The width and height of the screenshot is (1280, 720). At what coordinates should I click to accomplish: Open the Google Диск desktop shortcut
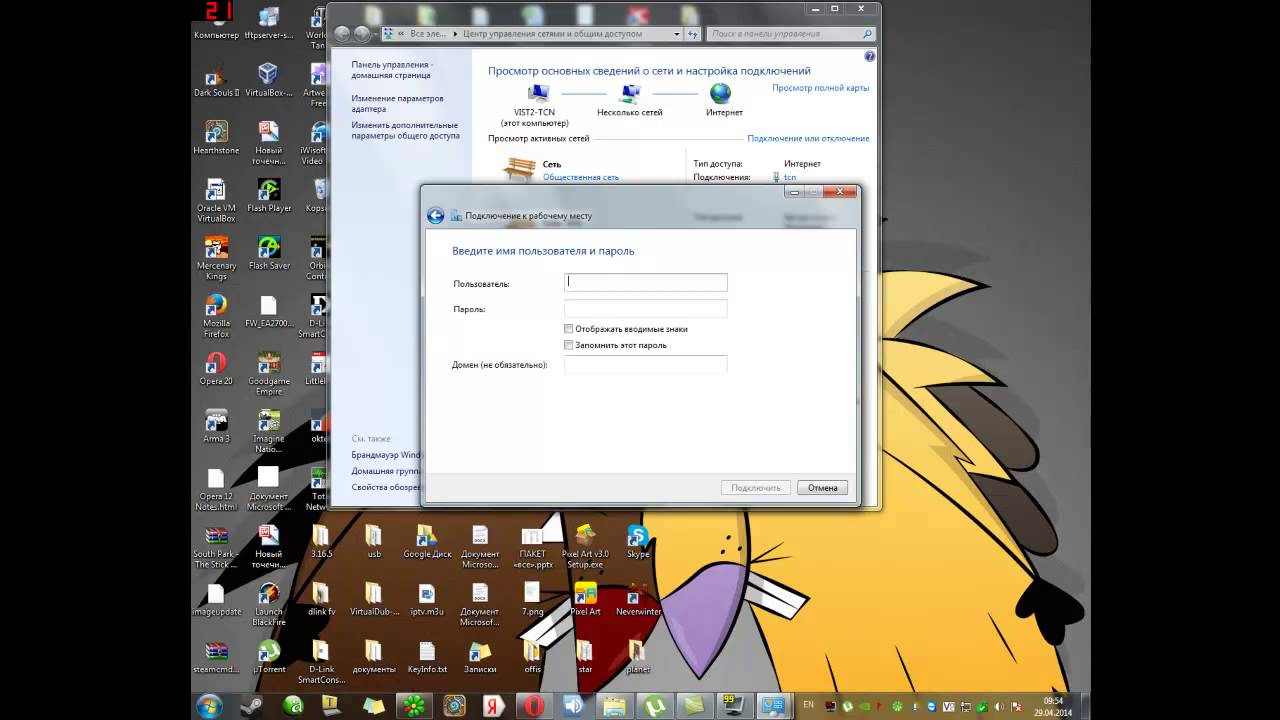coord(427,542)
